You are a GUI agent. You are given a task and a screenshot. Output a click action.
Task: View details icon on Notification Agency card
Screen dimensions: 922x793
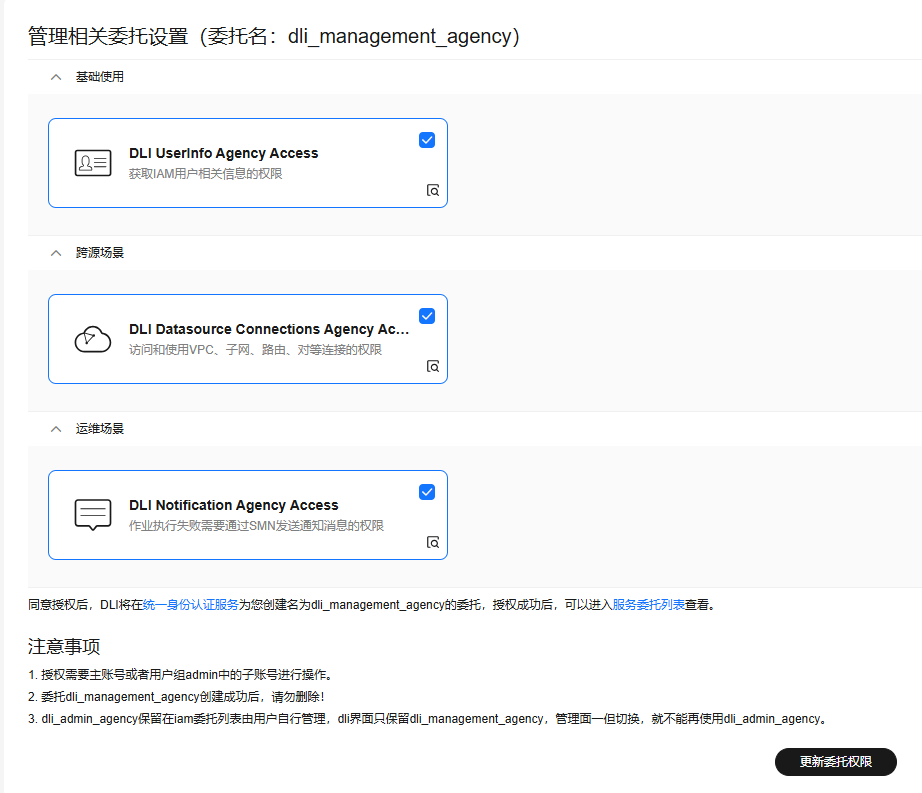click(433, 542)
